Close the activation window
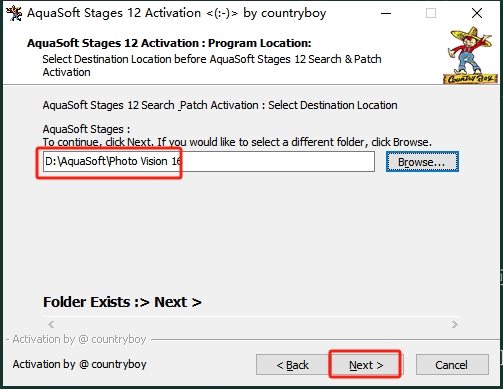Viewport: 503px width, 389px height. [x=477, y=13]
